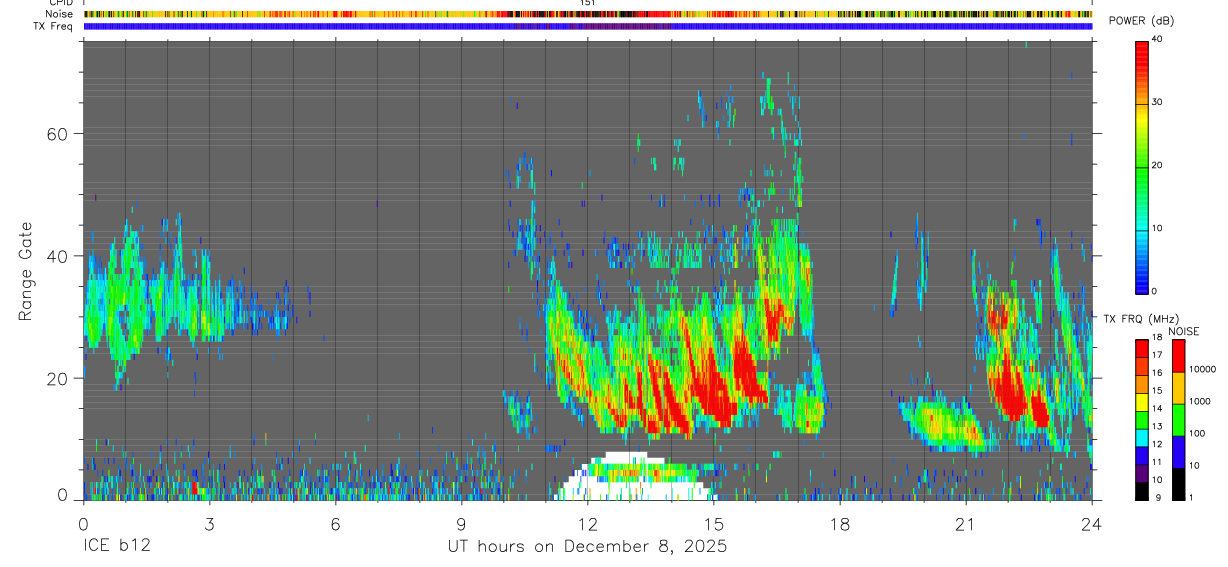Click the 'UT hours on December 8, 2025' label

click(587, 547)
